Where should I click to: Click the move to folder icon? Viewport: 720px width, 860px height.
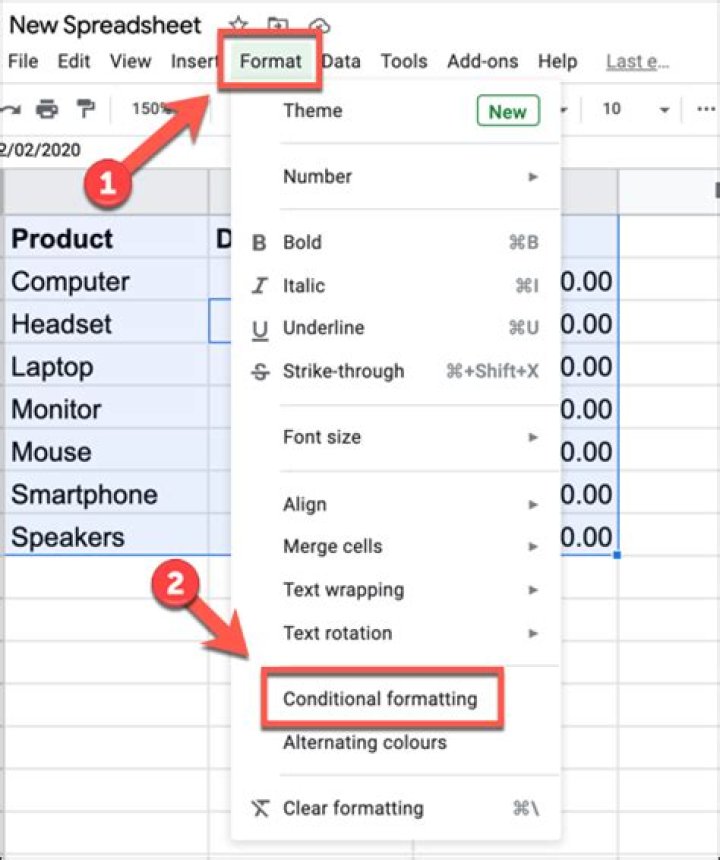coord(277,25)
